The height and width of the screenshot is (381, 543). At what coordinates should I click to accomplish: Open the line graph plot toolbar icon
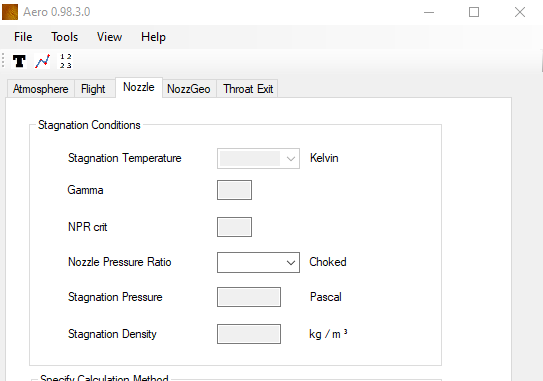(x=42, y=61)
